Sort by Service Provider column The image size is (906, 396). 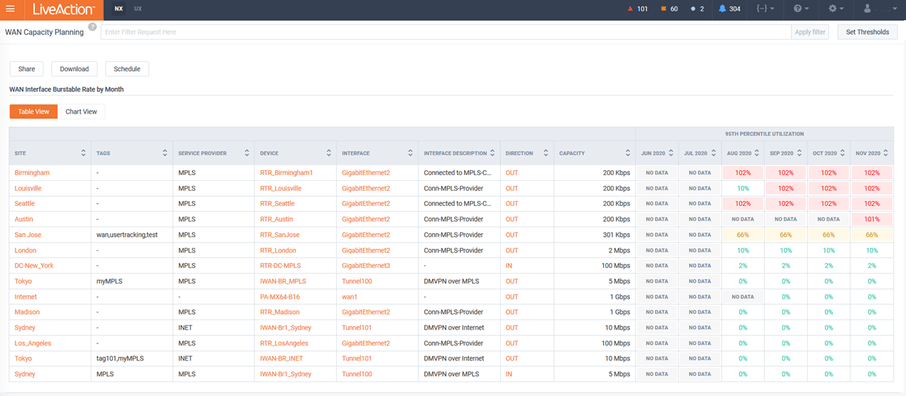247,153
